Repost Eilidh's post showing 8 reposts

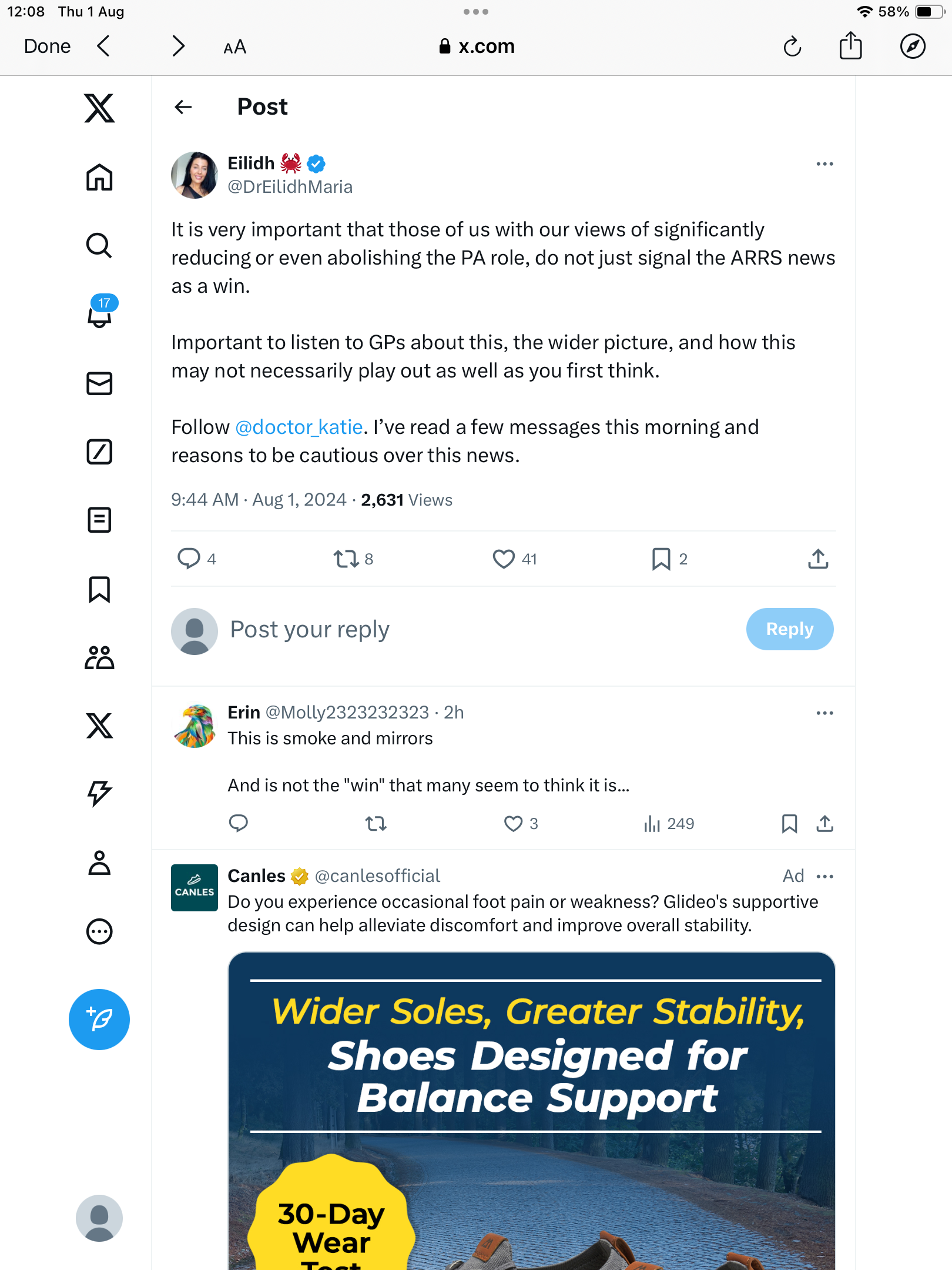click(x=346, y=559)
